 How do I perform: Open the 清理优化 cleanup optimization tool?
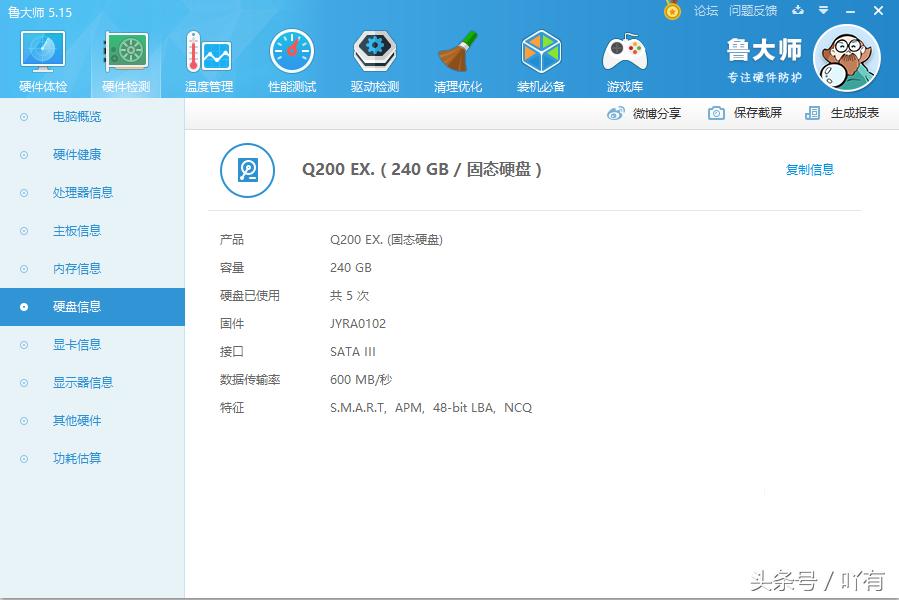tap(457, 57)
